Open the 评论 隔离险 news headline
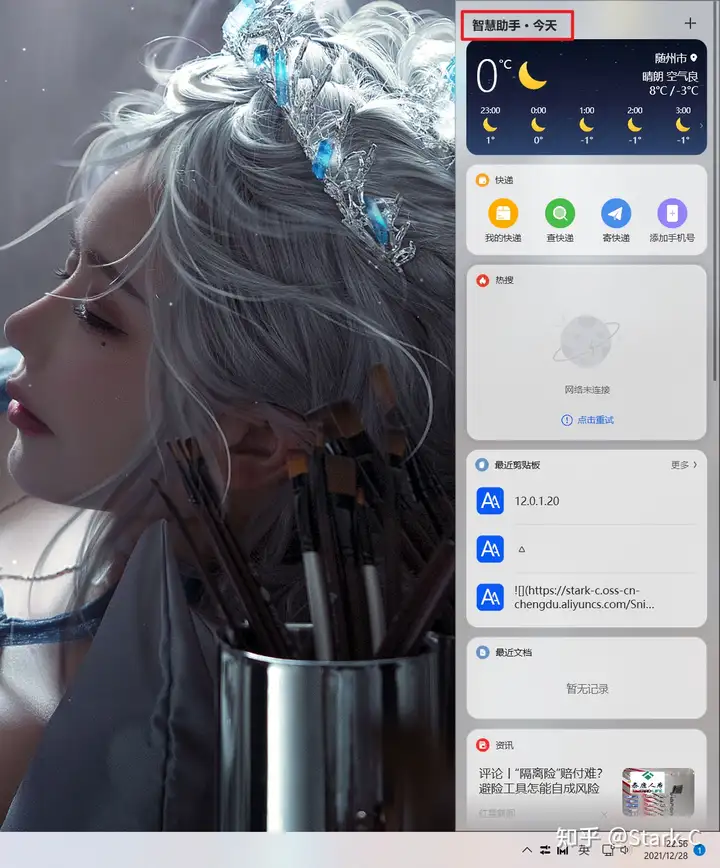Viewport: 720px width, 868px height. 541,781
